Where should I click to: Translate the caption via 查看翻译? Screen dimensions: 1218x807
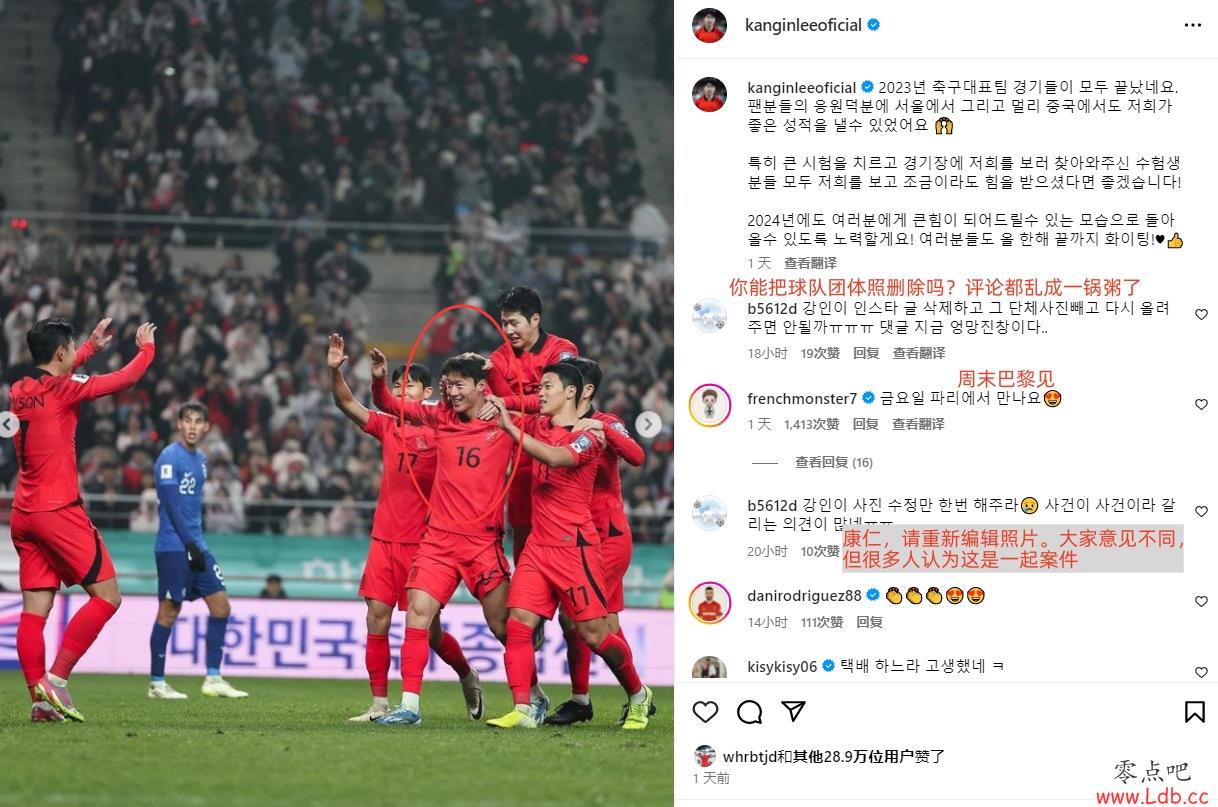(810, 263)
